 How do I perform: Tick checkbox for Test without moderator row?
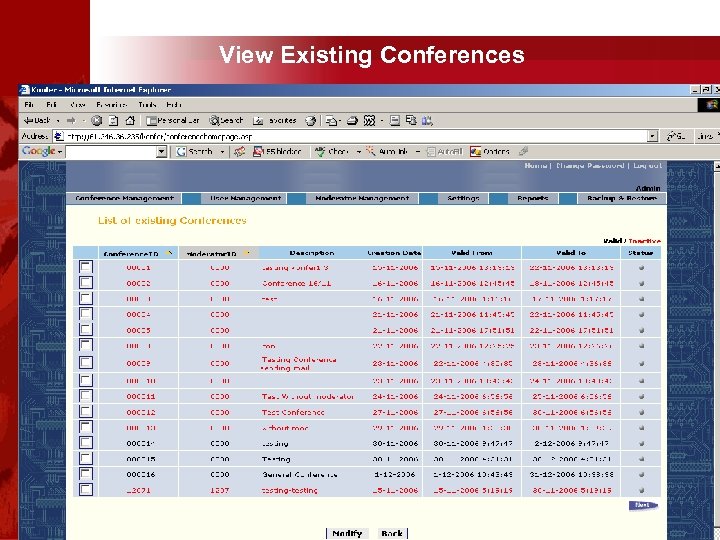point(86,396)
